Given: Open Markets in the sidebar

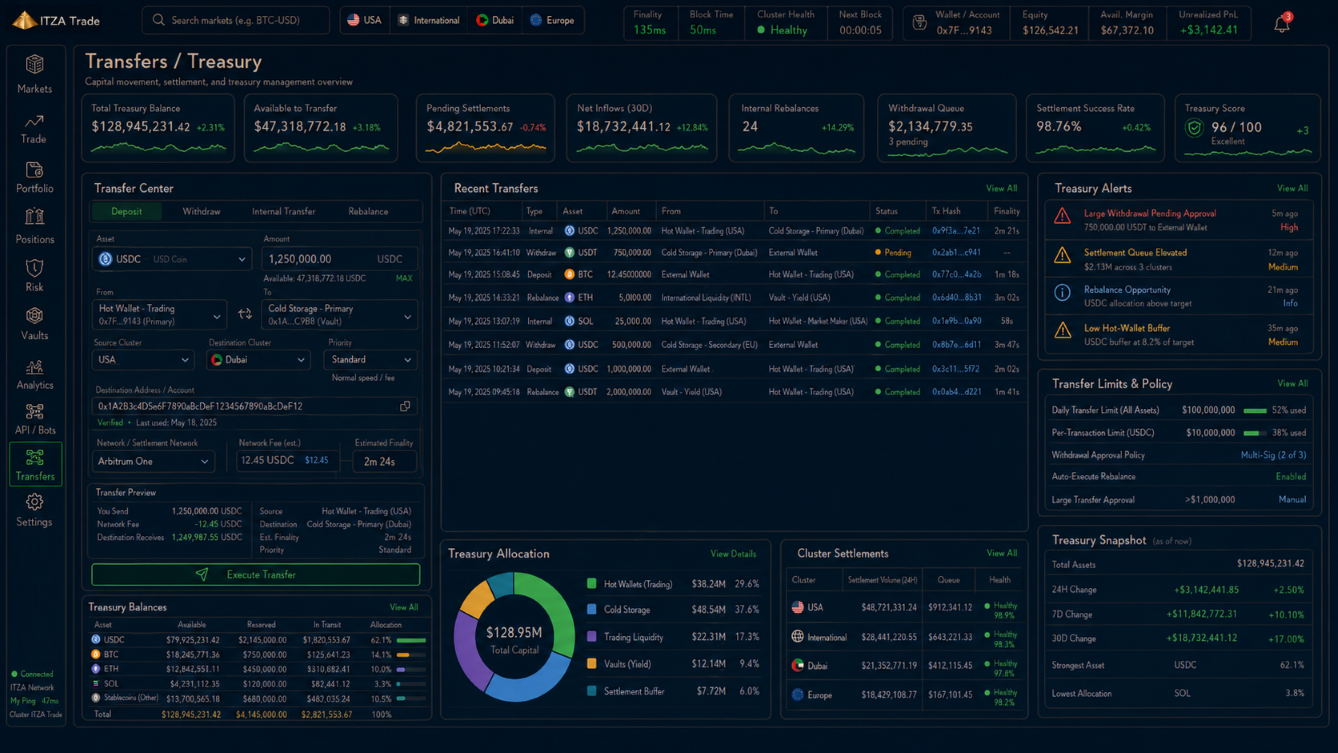Looking at the screenshot, I should point(34,75).
